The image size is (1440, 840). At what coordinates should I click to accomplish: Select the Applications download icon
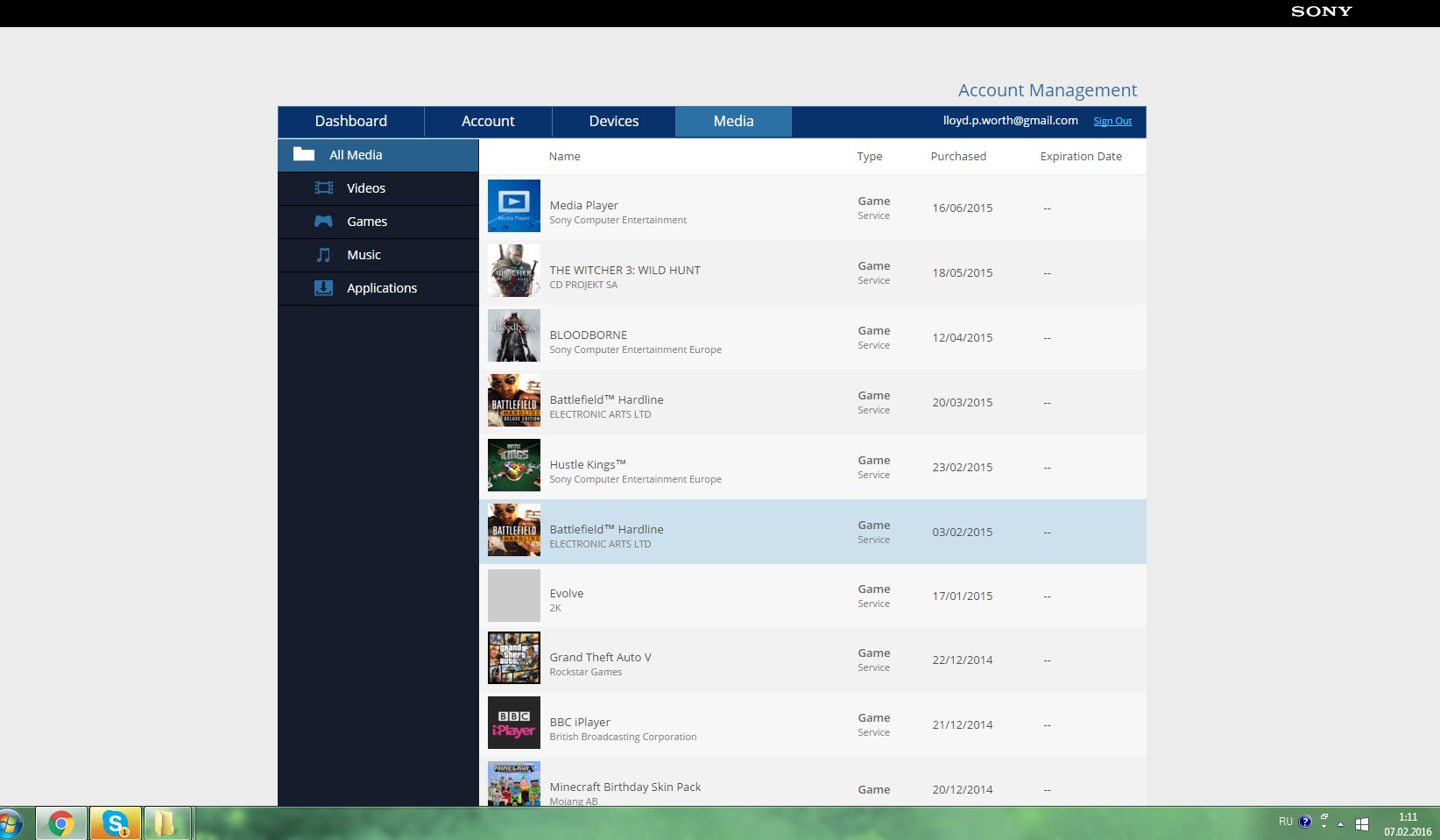click(323, 287)
